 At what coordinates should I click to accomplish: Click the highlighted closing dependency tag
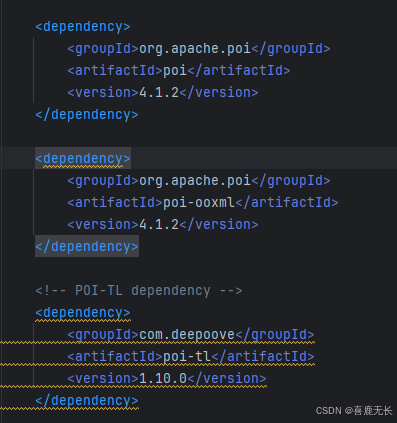coord(87,246)
